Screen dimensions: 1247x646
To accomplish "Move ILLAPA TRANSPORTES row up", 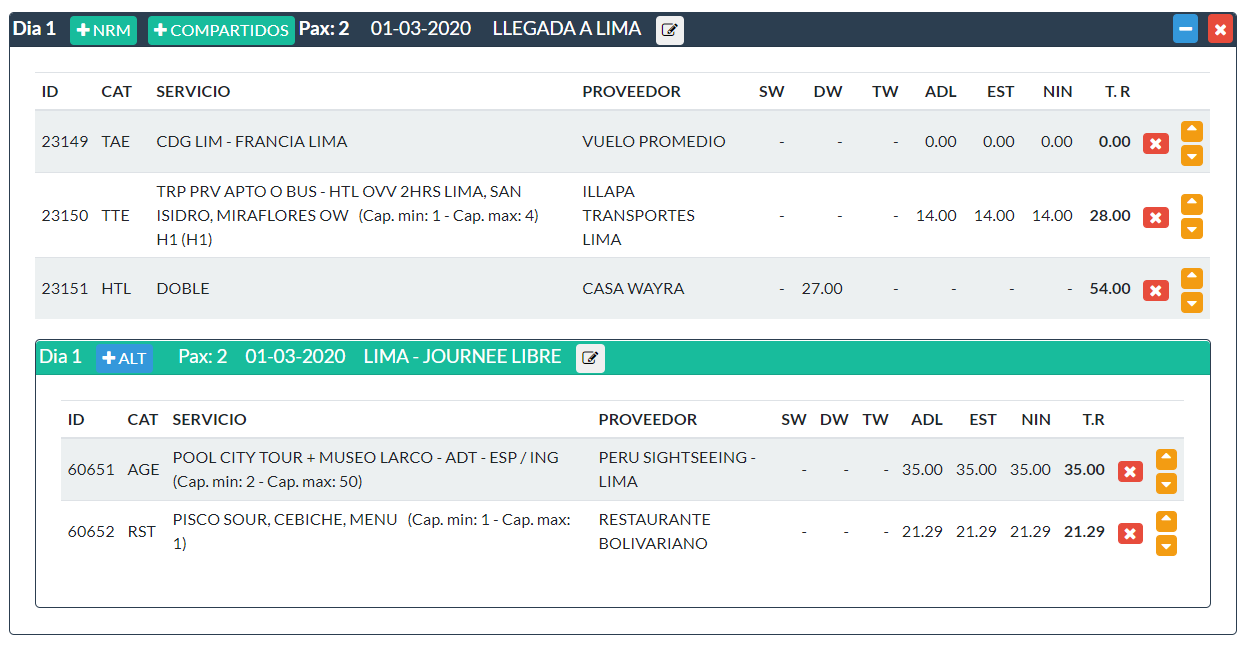I will (x=1191, y=204).
